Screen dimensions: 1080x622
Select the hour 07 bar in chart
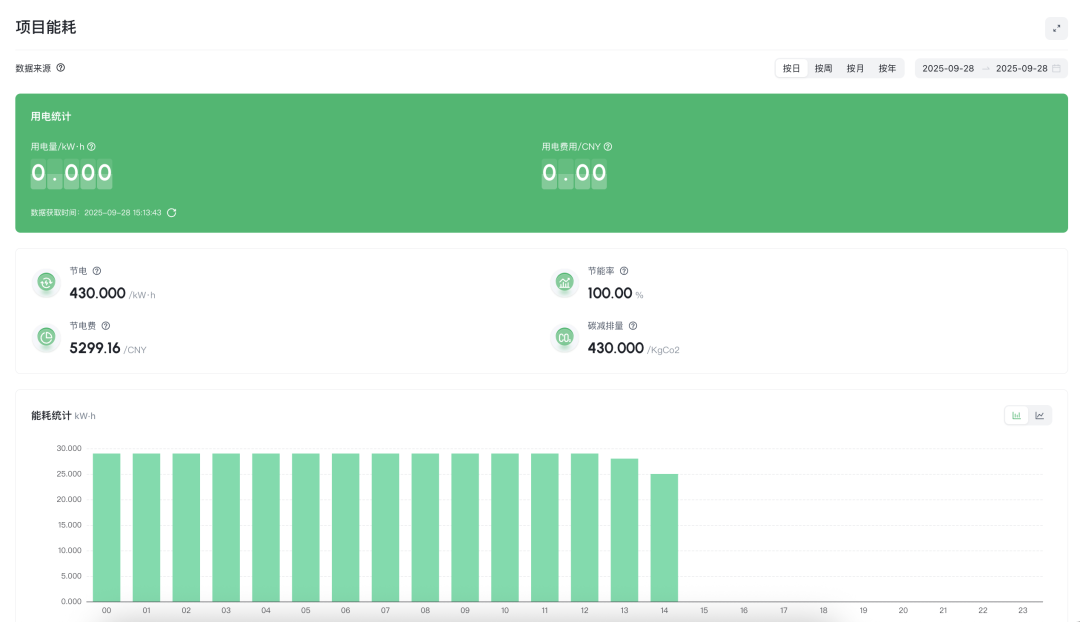click(385, 528)
